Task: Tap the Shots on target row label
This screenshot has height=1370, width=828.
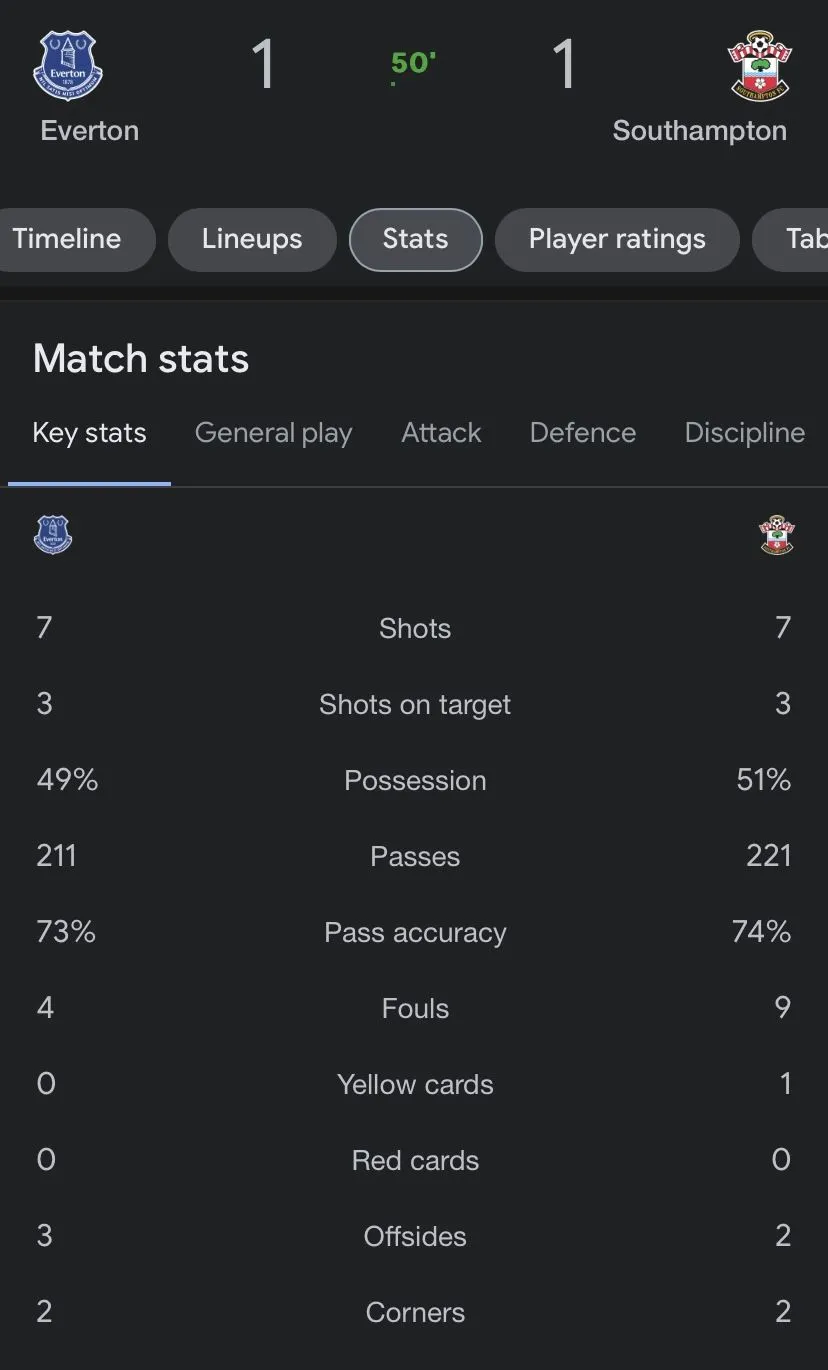Action: coord(415,705)
